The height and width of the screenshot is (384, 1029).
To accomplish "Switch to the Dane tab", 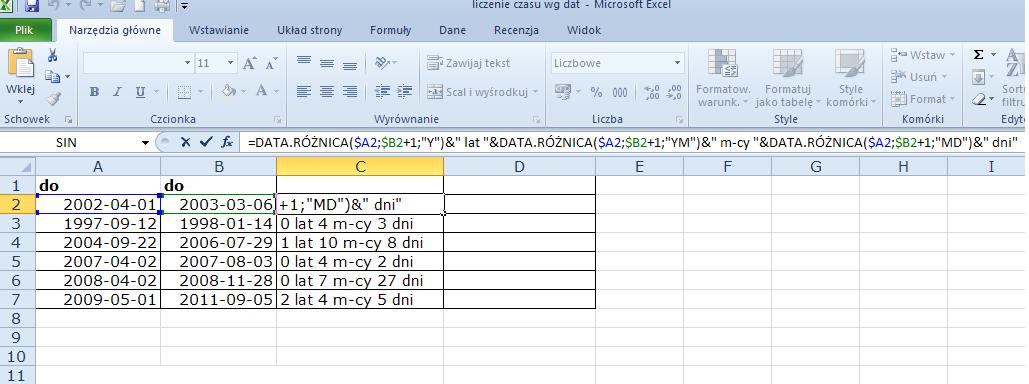I will point(452,30).
